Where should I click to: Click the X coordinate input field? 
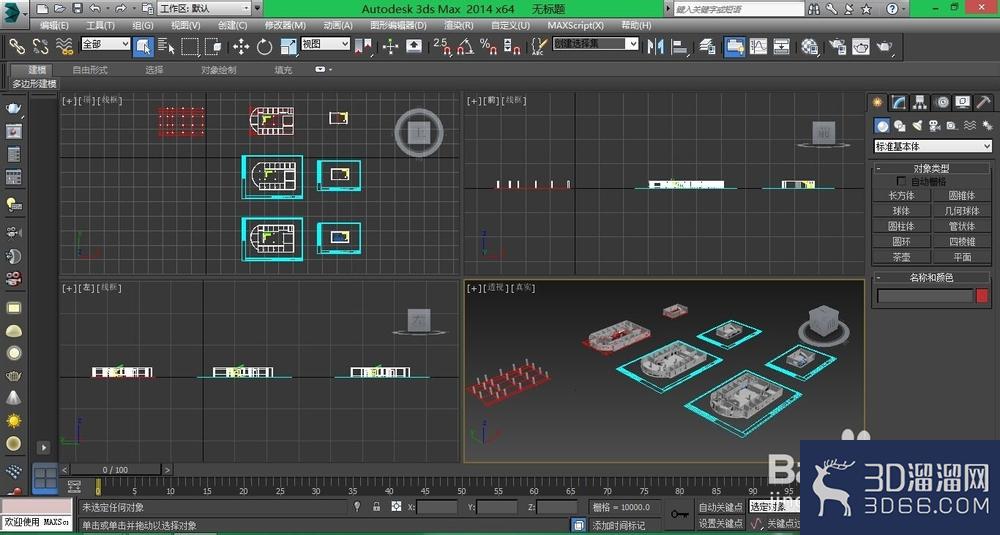[437, 507]
